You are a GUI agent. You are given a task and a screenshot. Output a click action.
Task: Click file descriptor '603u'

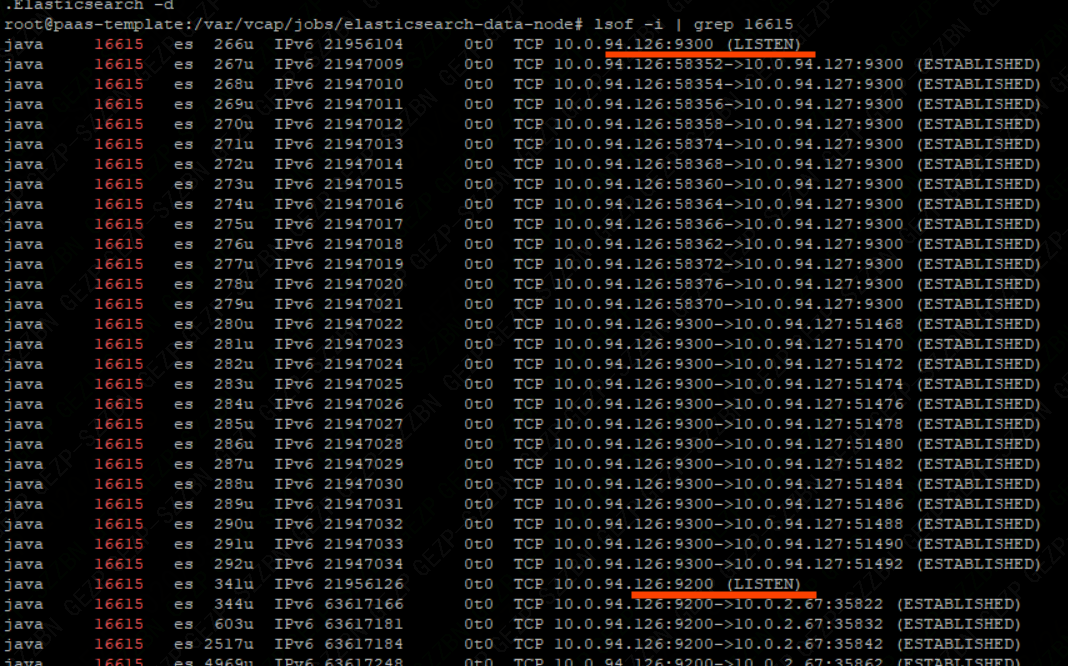coord(234,624)
